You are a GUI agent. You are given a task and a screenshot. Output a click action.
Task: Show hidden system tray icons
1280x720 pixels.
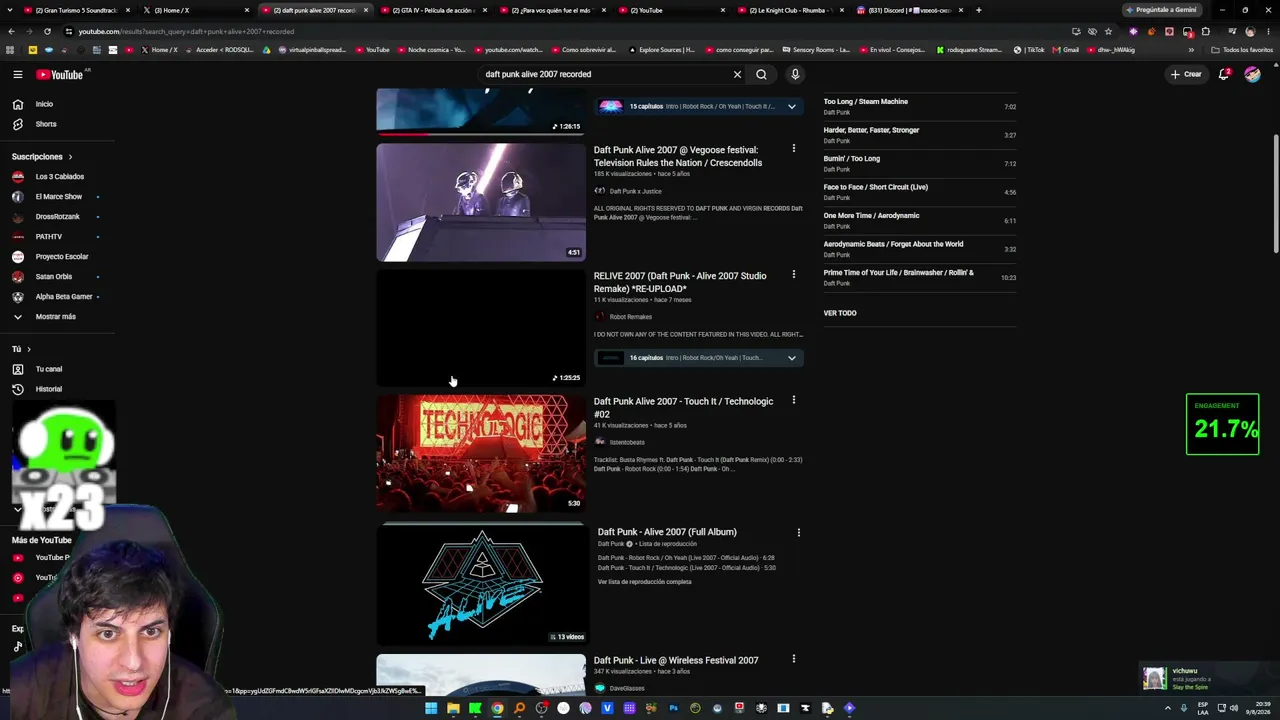[x=1167, y=708]
